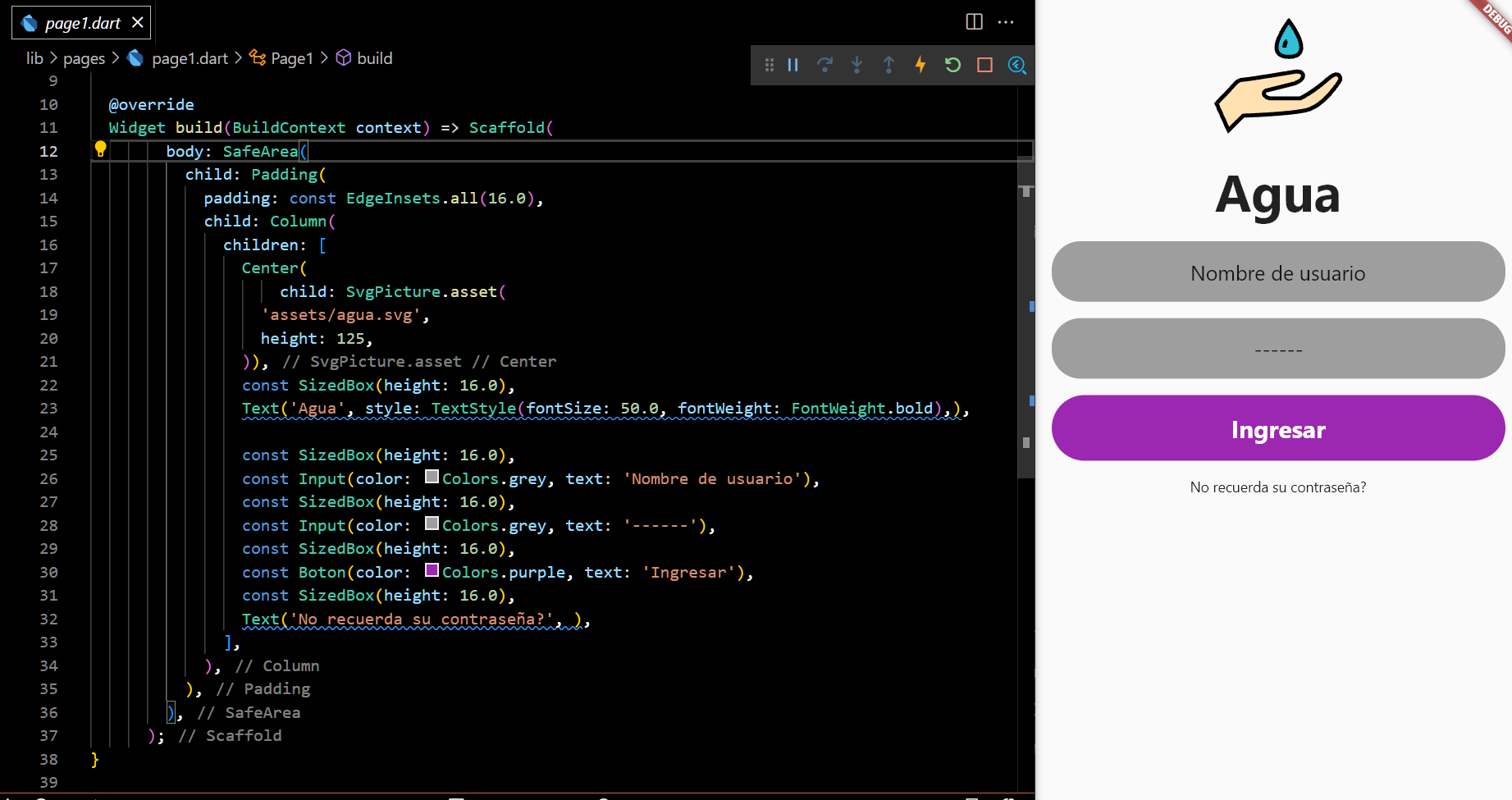Open the build method breadcrumb
Image resolution: width=1512 pixels, height=800 pixels.
374,58
